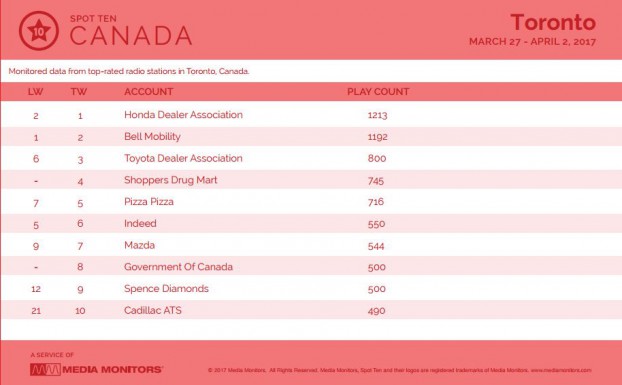Select the Pizza Pizza account row
The height and width of the screenshot is (385, 622).
(311, 202)
